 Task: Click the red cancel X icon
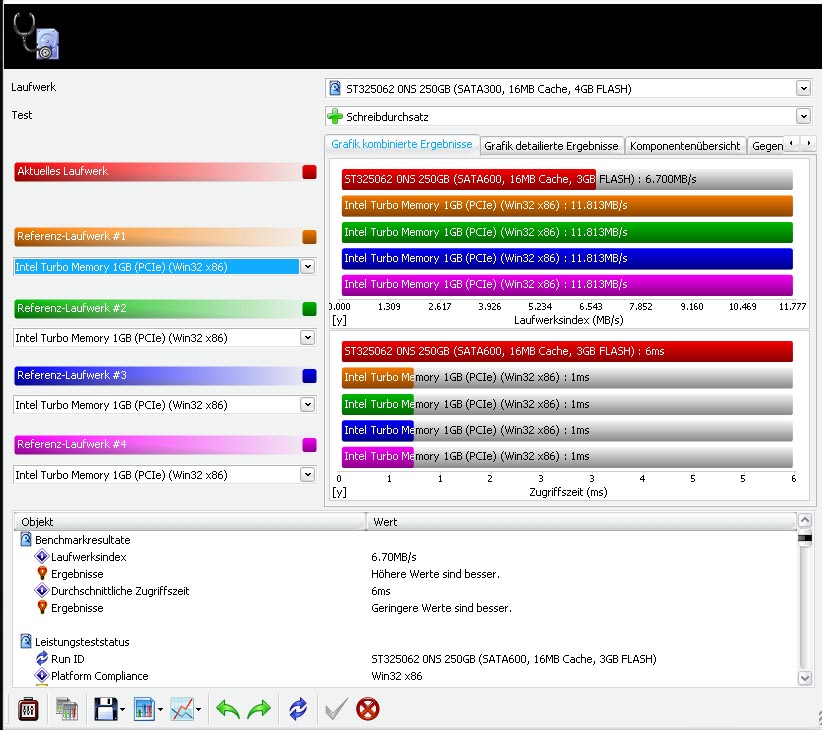[x=367, y=710]
